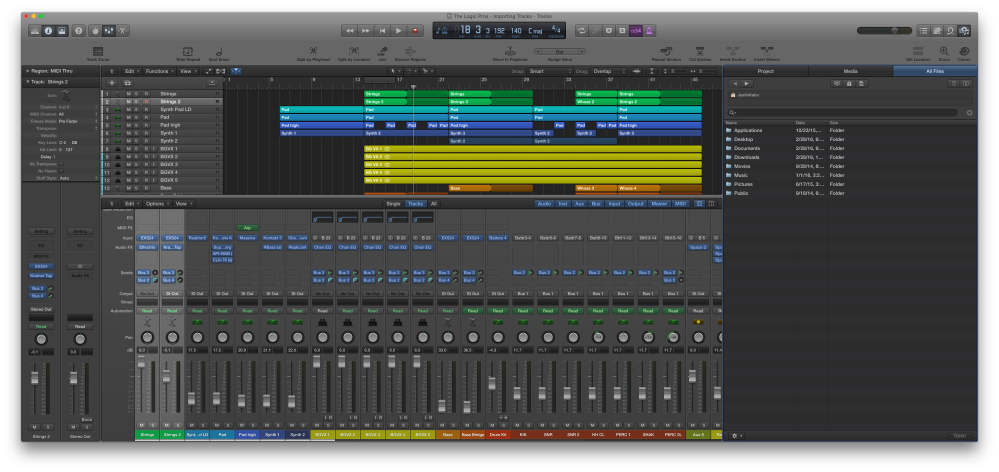The width and height of the screenshot is (999, 472).
Task: Open the Colors palette icon
Action: 963,51
